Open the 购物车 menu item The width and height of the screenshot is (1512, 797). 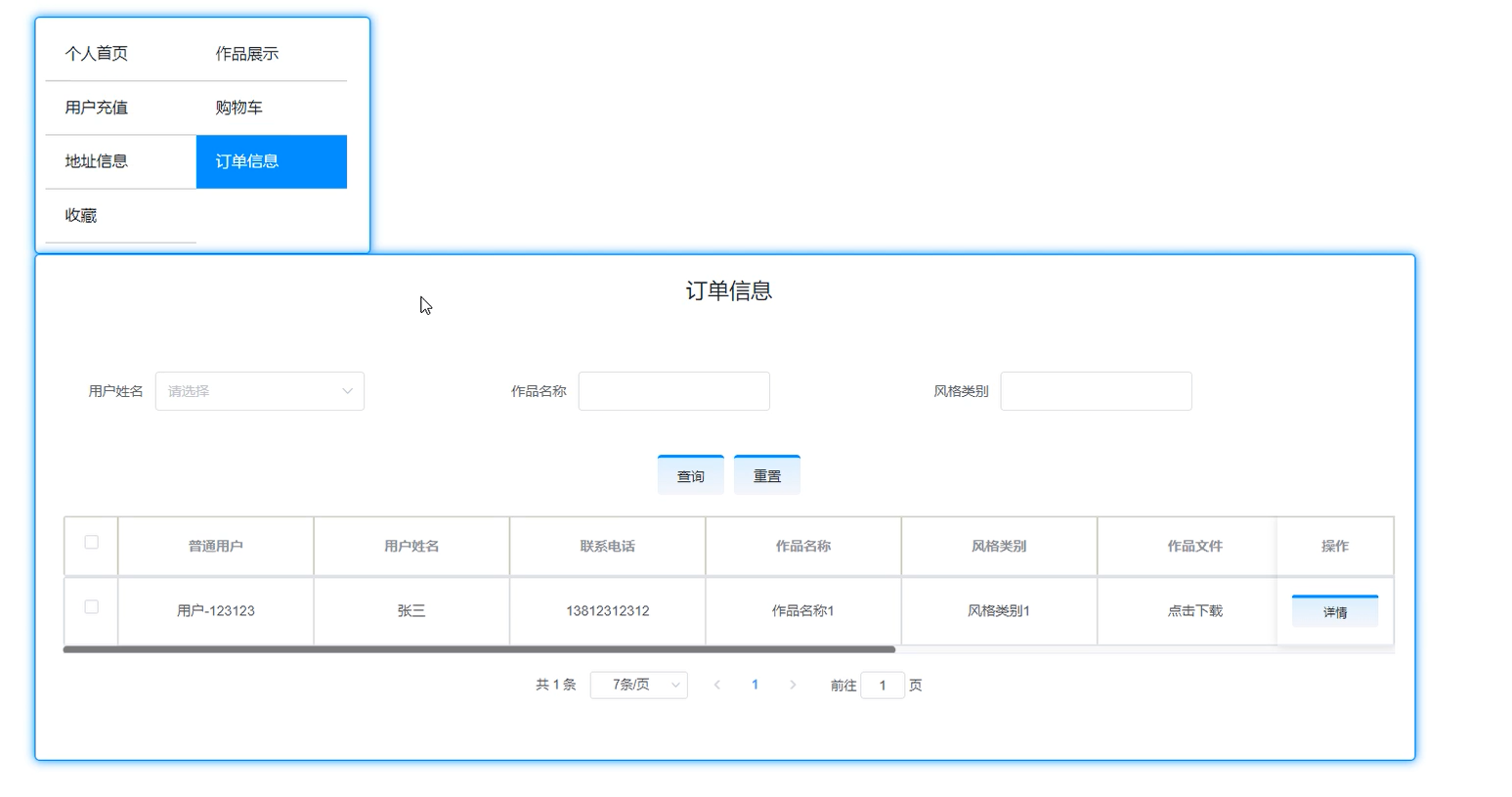pos(271,108)
